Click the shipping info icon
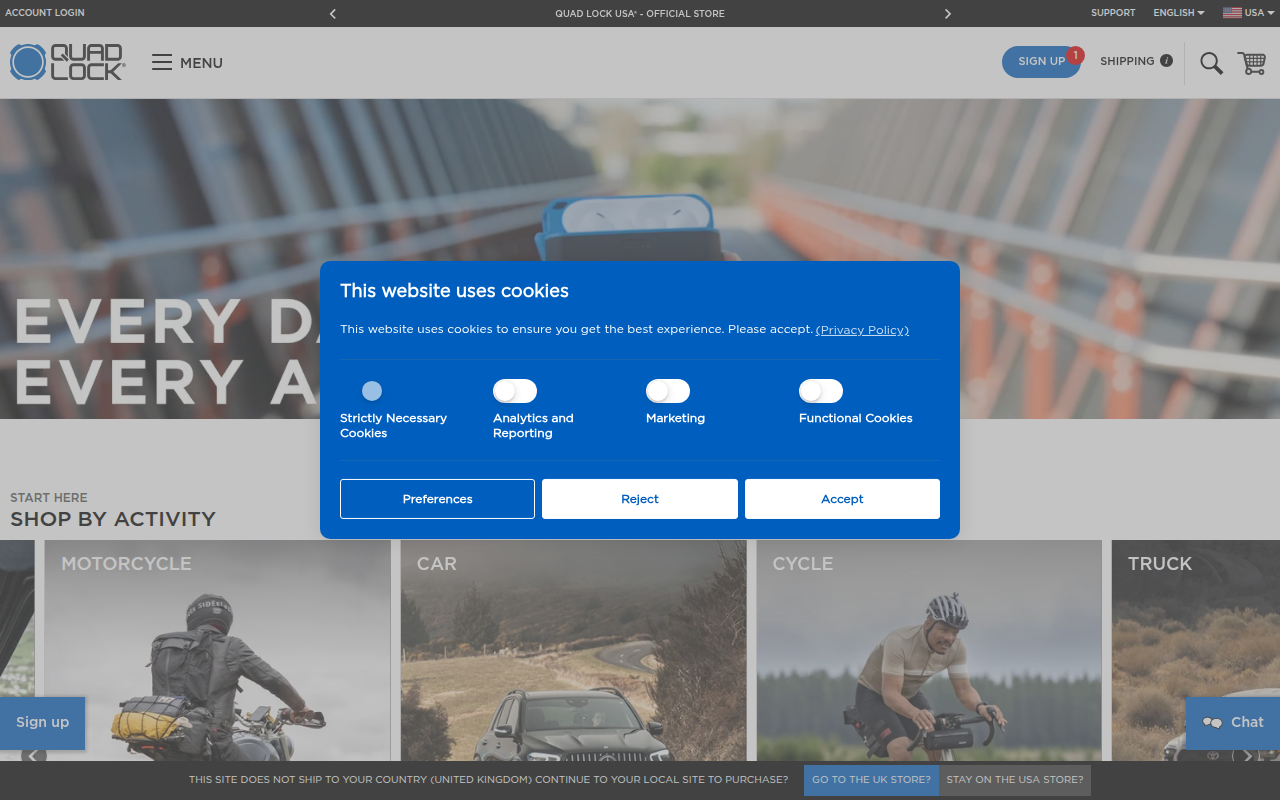 1166,61
